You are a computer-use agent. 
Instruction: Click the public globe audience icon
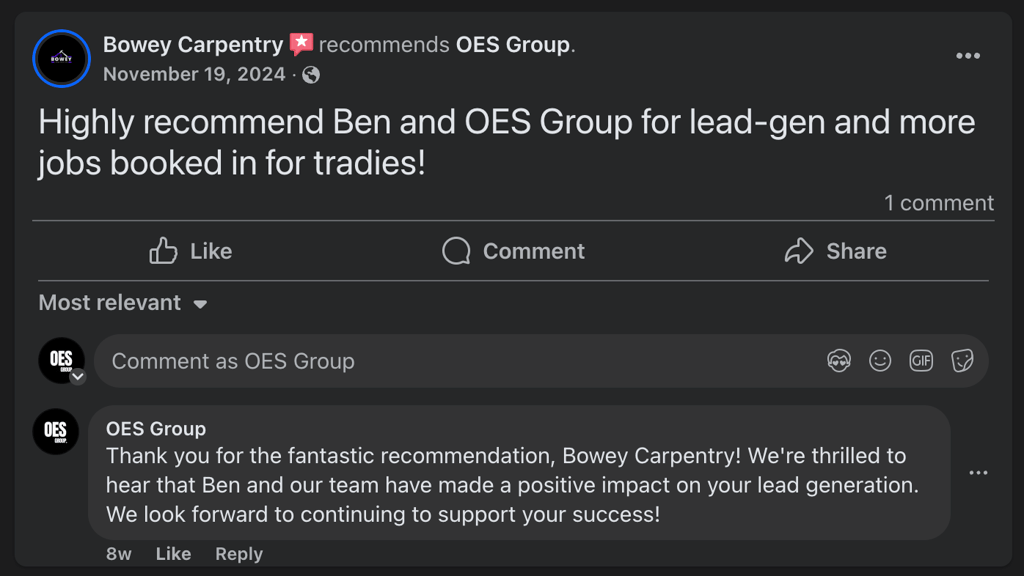[311, 75]
